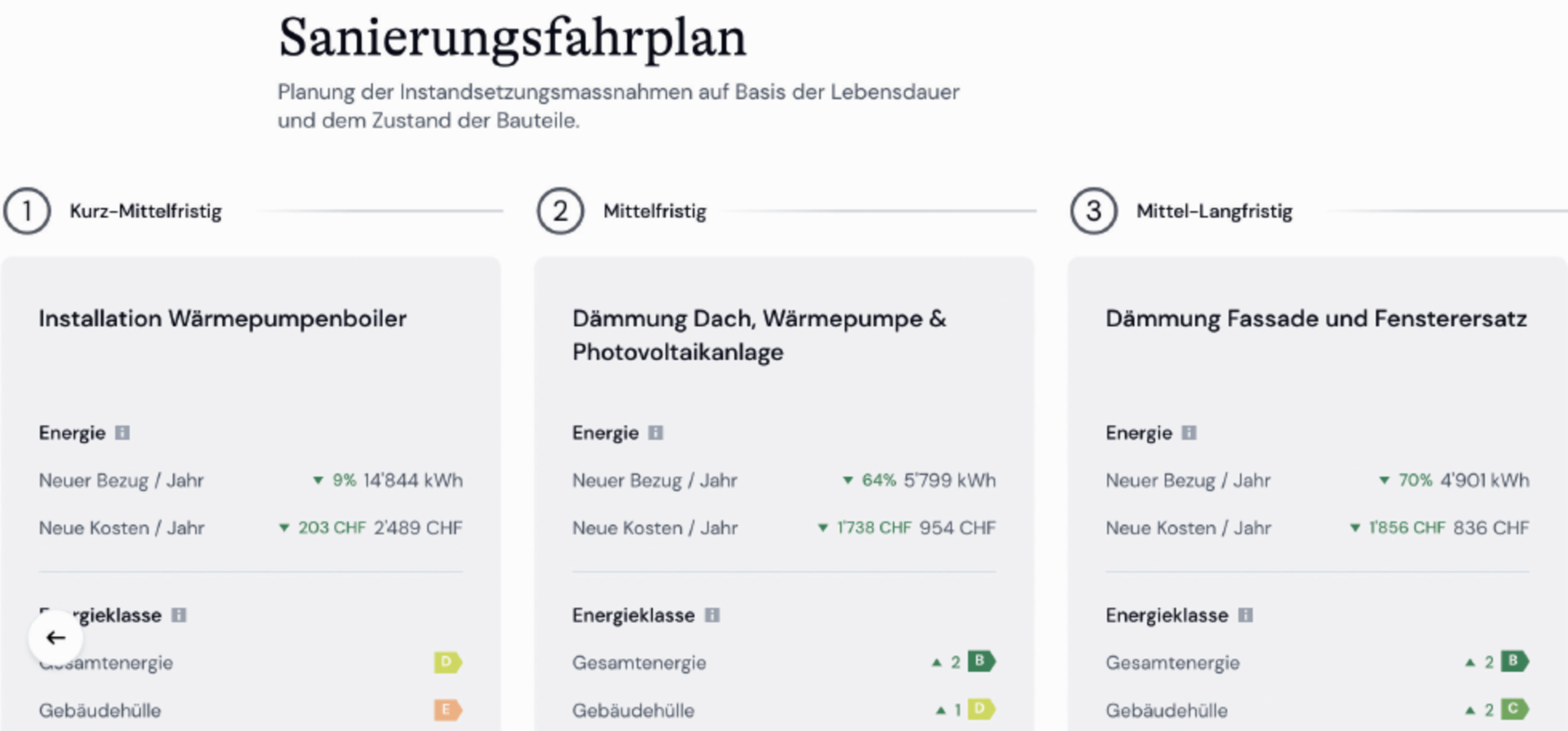Image resolution: width=1568 pixels, height=731 pixels.
Task: Click green B Gesamtenergie badge in Mittelfristig card
Action: (981, 661)
